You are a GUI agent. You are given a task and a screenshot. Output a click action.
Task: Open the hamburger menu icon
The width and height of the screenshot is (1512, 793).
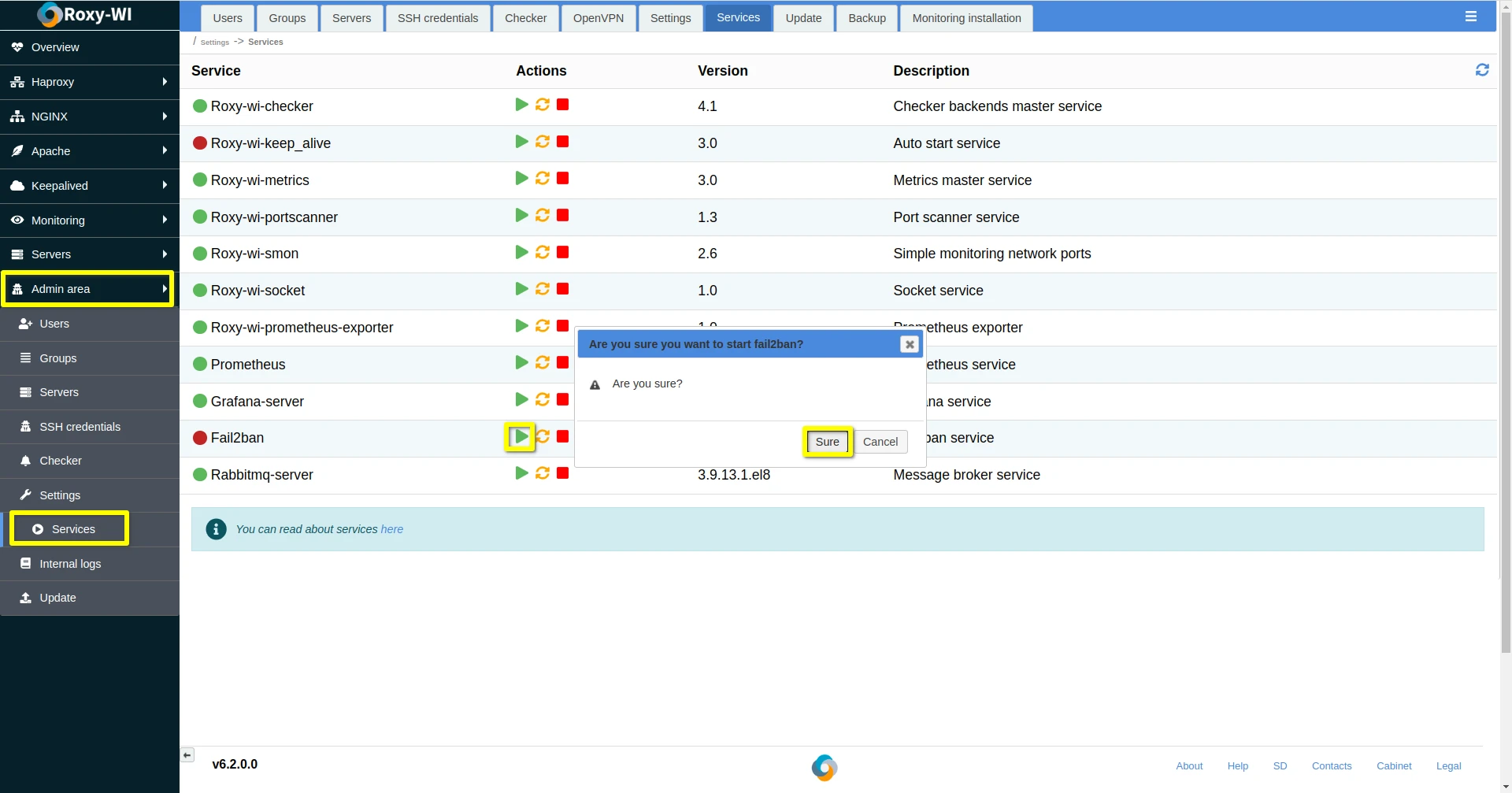tap(1470, 17)
